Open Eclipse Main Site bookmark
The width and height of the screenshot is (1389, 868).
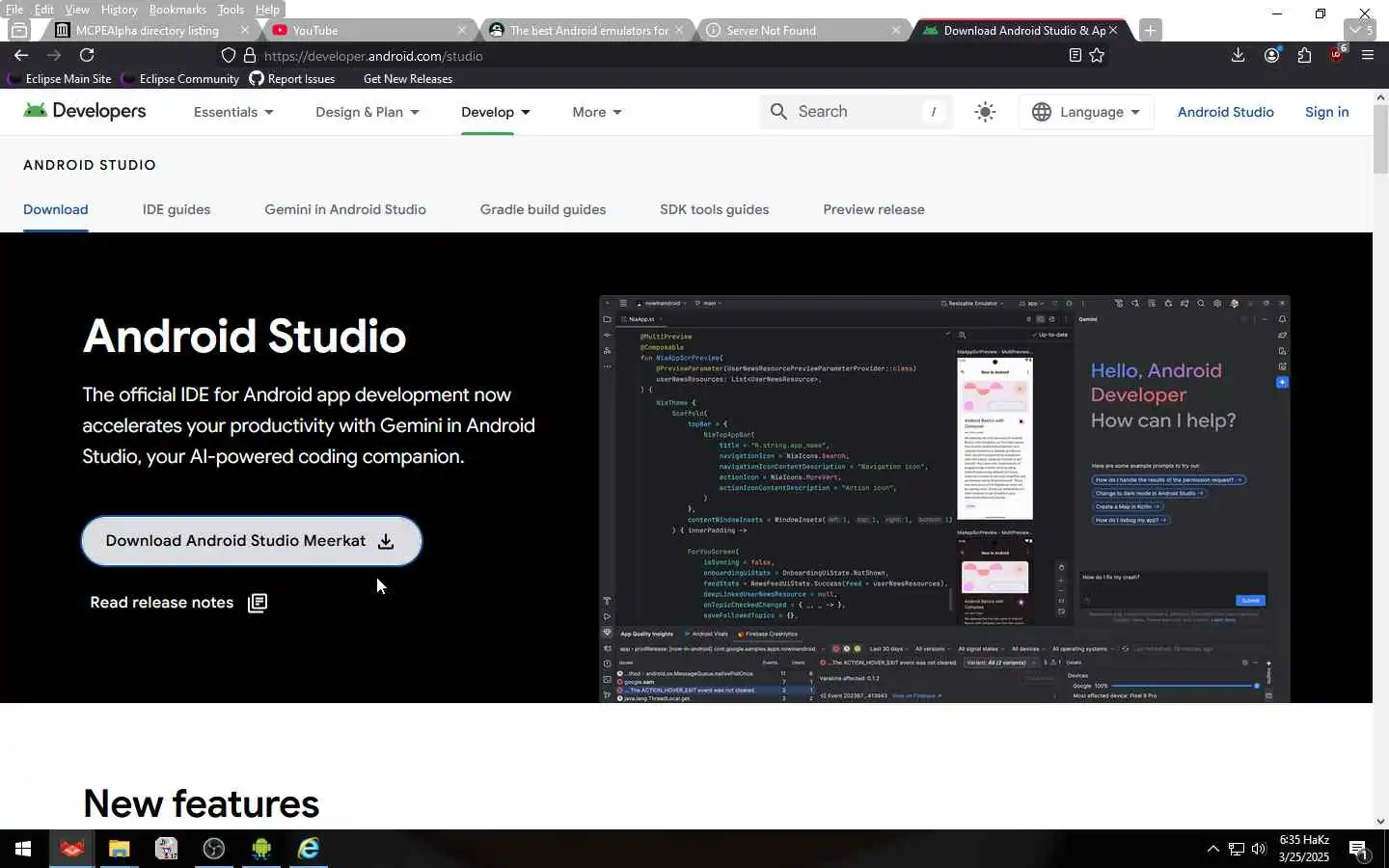[60, 79]
